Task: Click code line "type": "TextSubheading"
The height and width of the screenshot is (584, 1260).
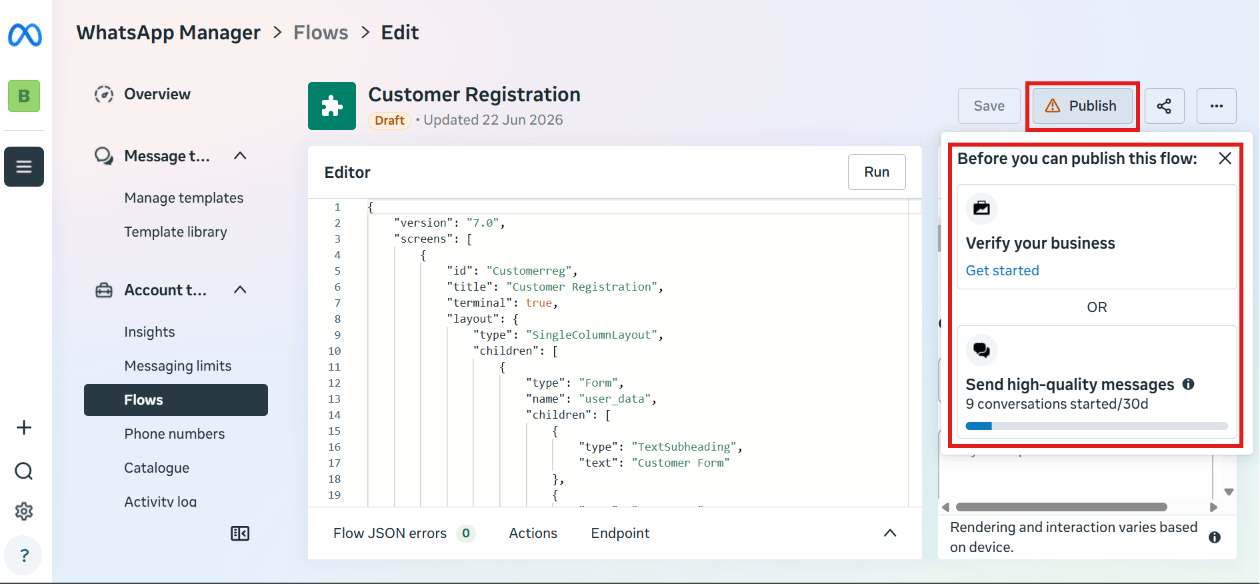Action: tap(660, 447)
